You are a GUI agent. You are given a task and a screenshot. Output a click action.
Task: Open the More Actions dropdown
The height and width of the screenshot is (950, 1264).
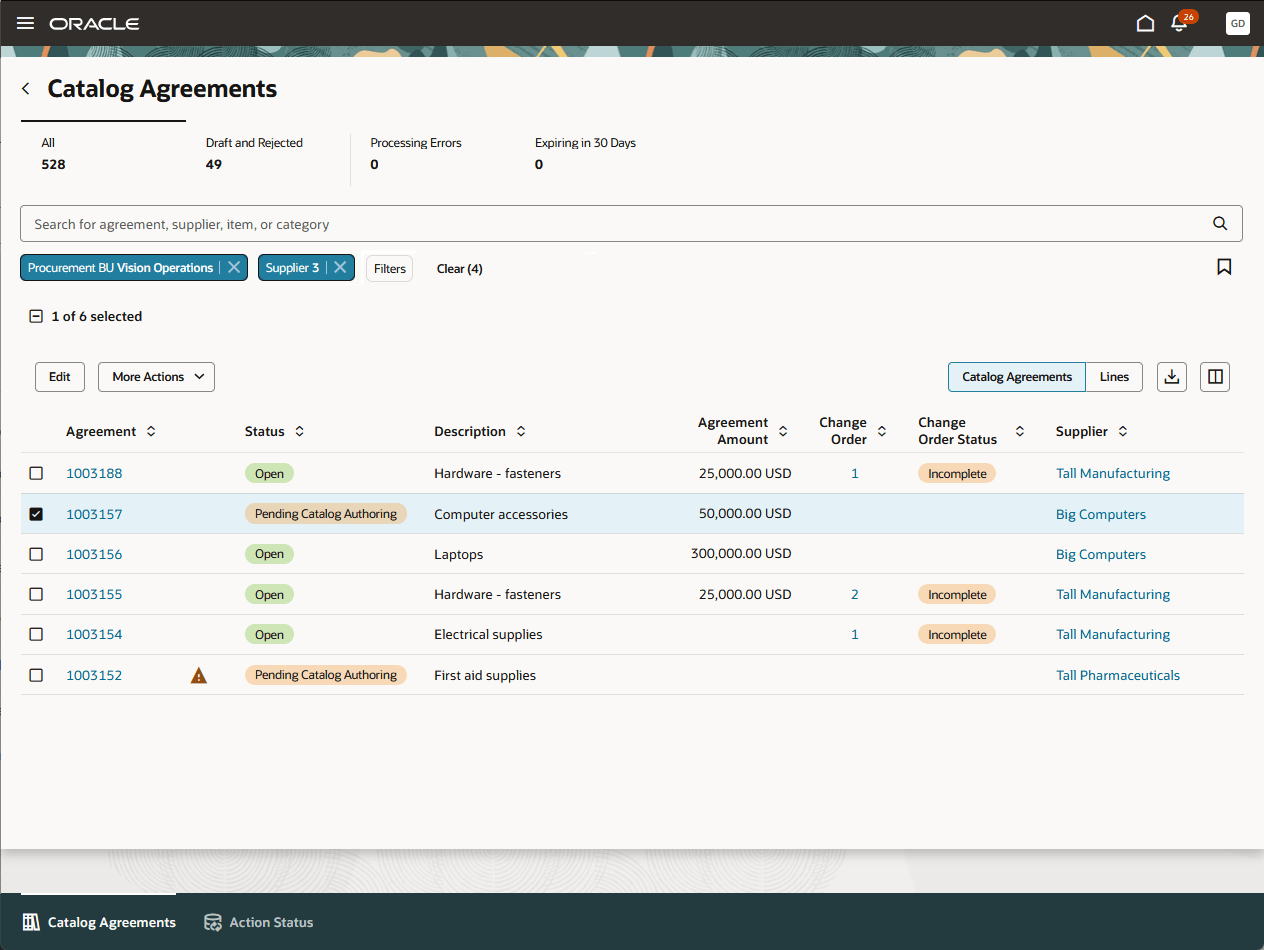(x=156, y=377)
